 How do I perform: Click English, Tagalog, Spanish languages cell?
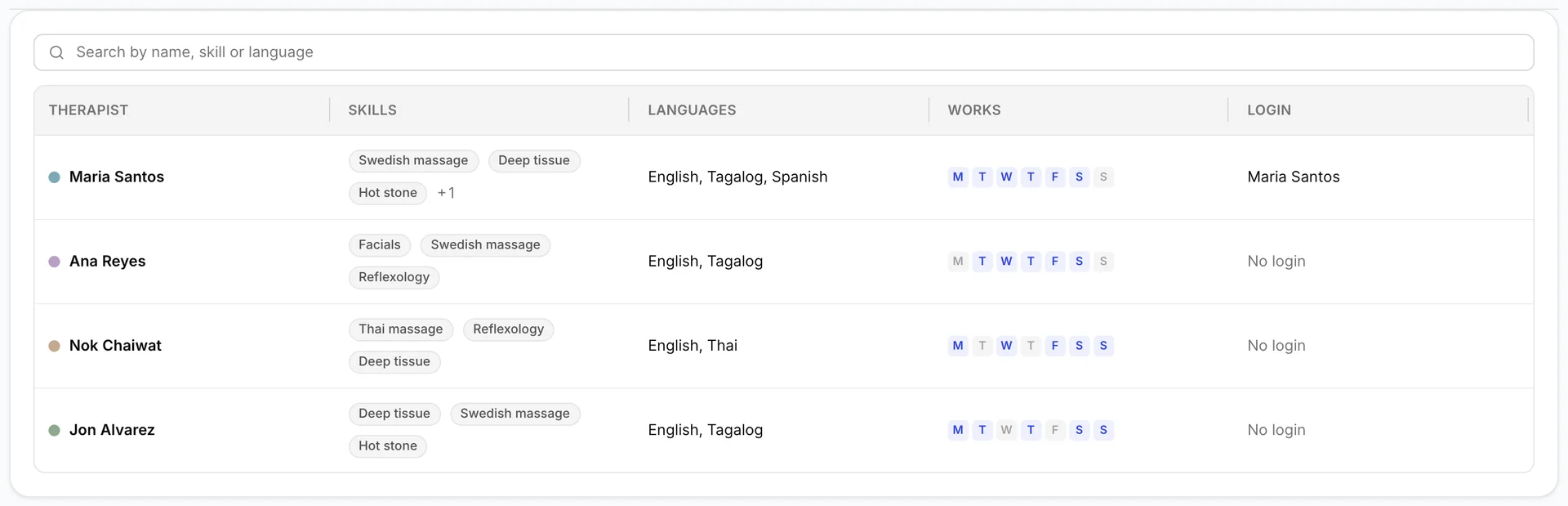[x=737, y=177]
